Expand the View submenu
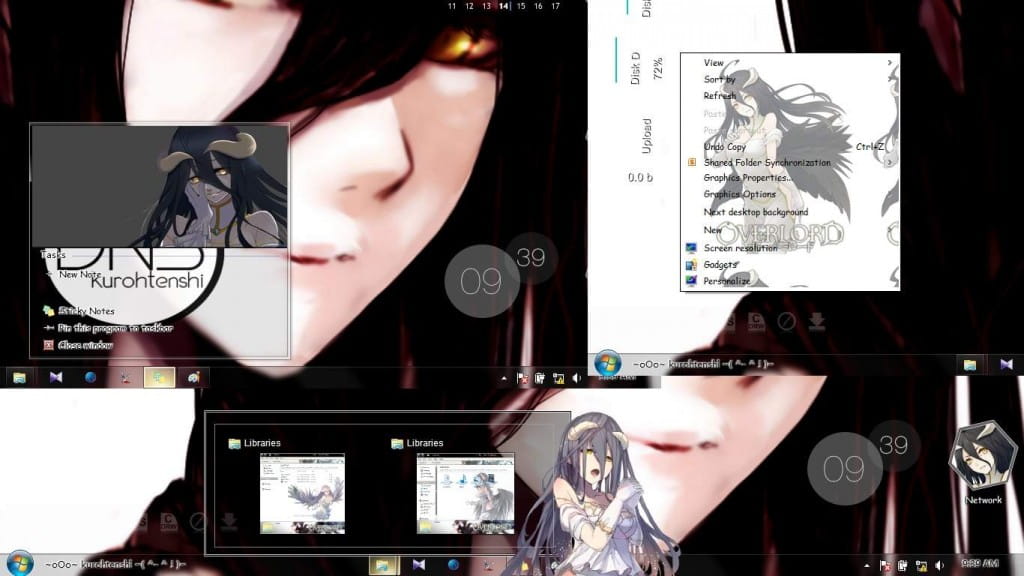Screen dimensions: 1024x576 [714, 62]
